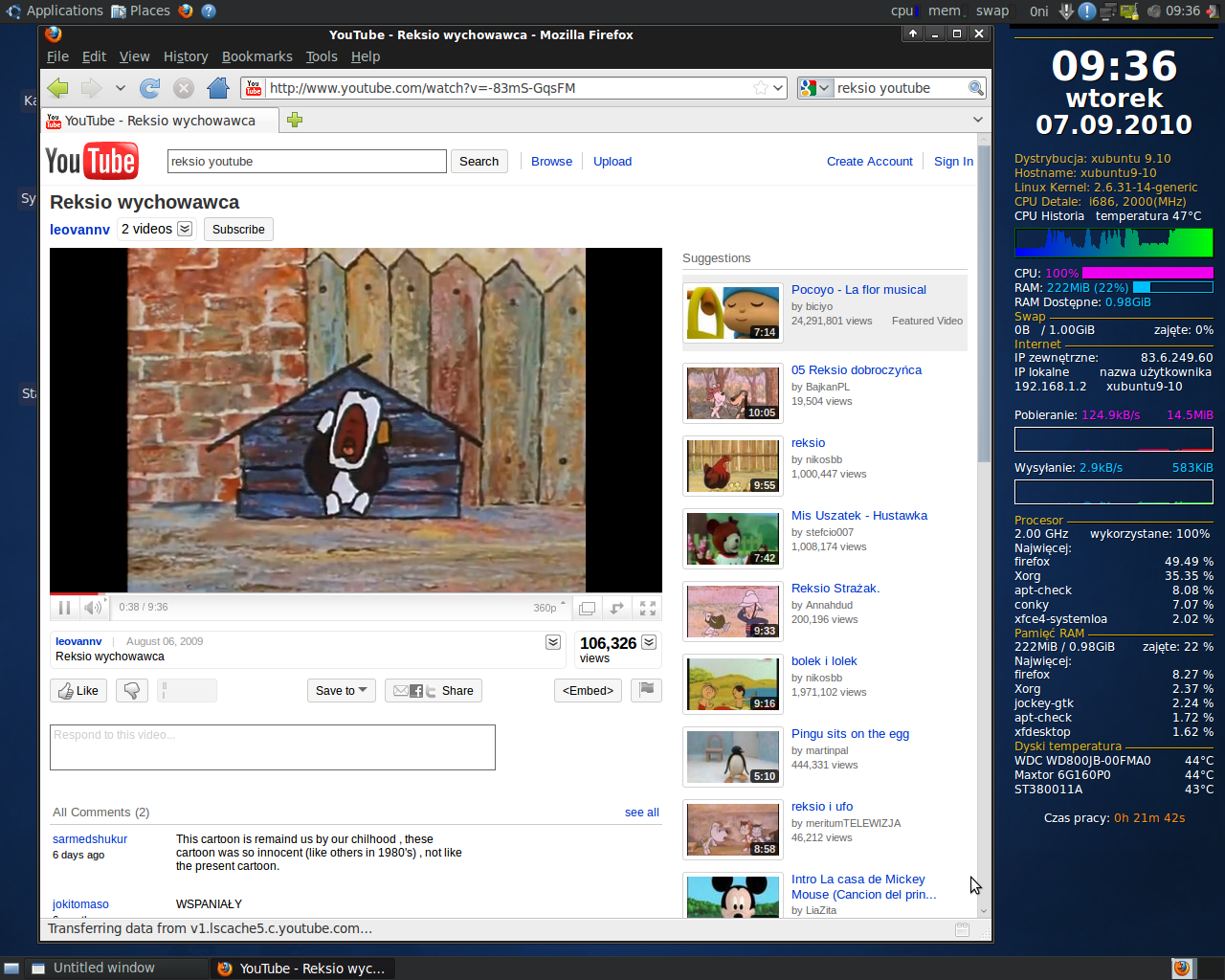Open the Tools menu

coord(322,56)
